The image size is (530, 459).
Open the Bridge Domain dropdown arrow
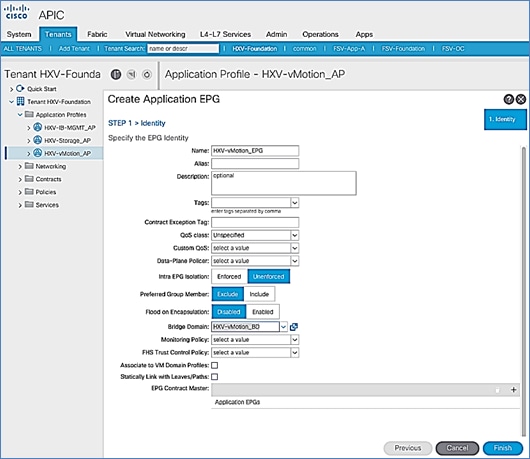coord(283,327)
